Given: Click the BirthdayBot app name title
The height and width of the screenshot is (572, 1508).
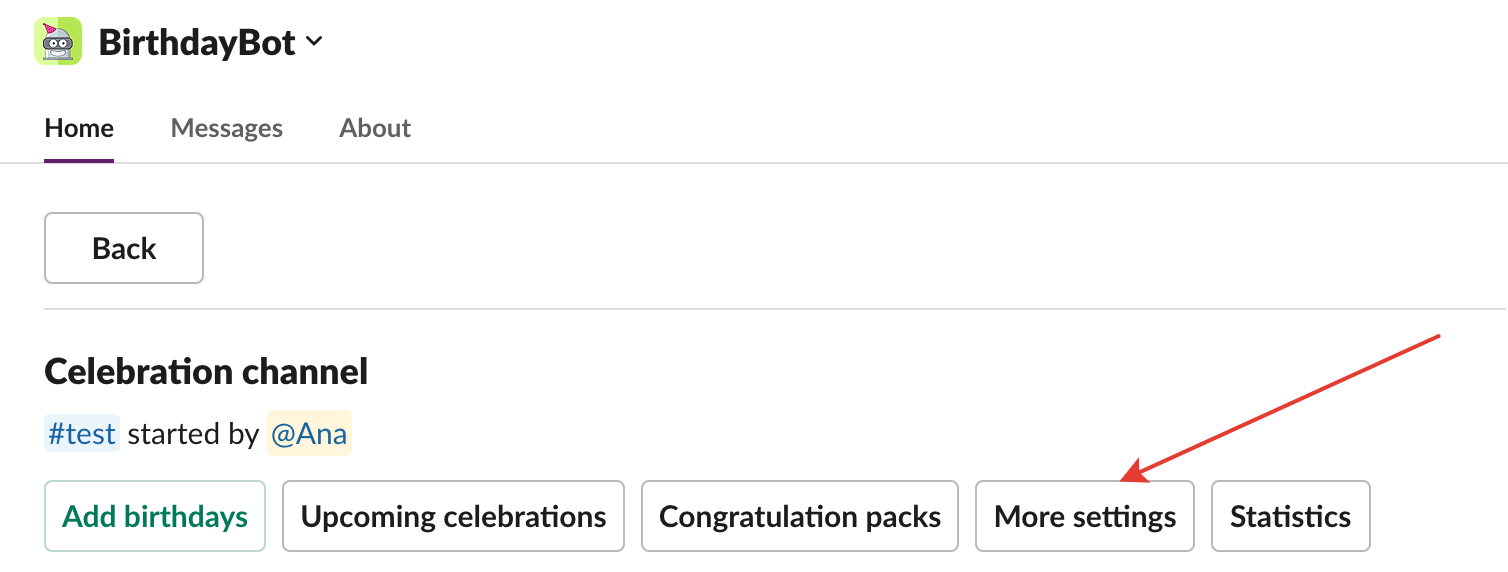Looking at the screenshot, I should click(x=197, y=43).
